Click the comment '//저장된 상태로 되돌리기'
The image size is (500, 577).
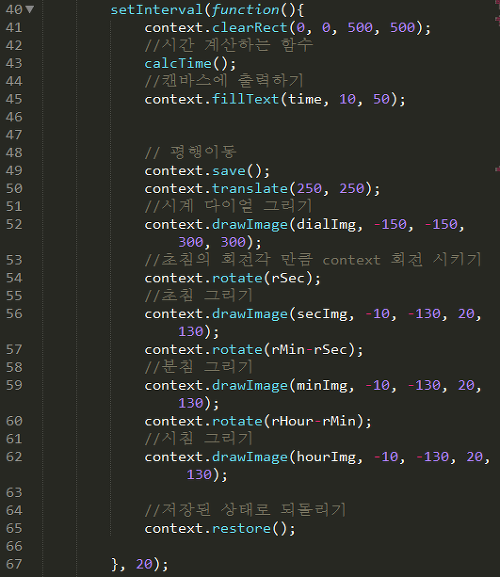[x=245, y=510]
